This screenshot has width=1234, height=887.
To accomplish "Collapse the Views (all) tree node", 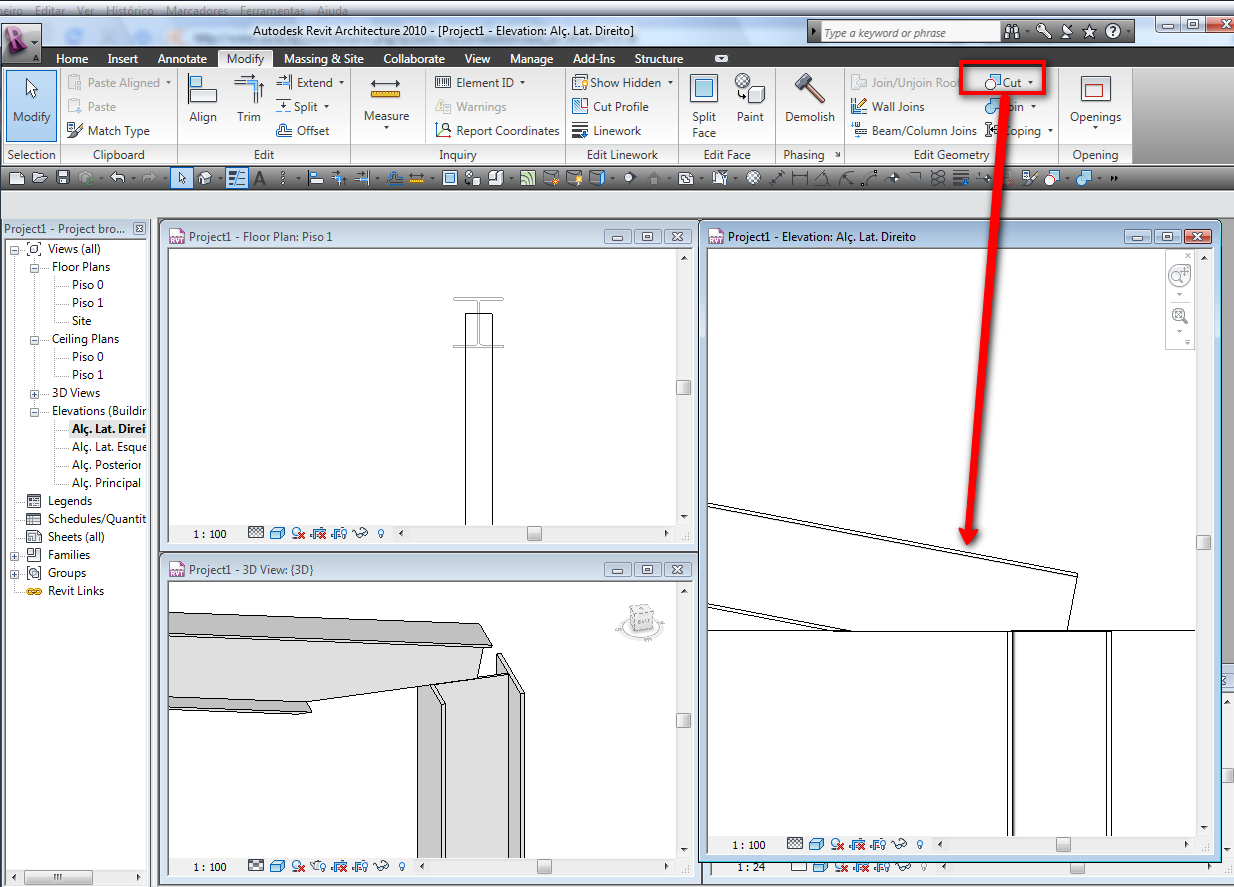I will pos(16,249).
